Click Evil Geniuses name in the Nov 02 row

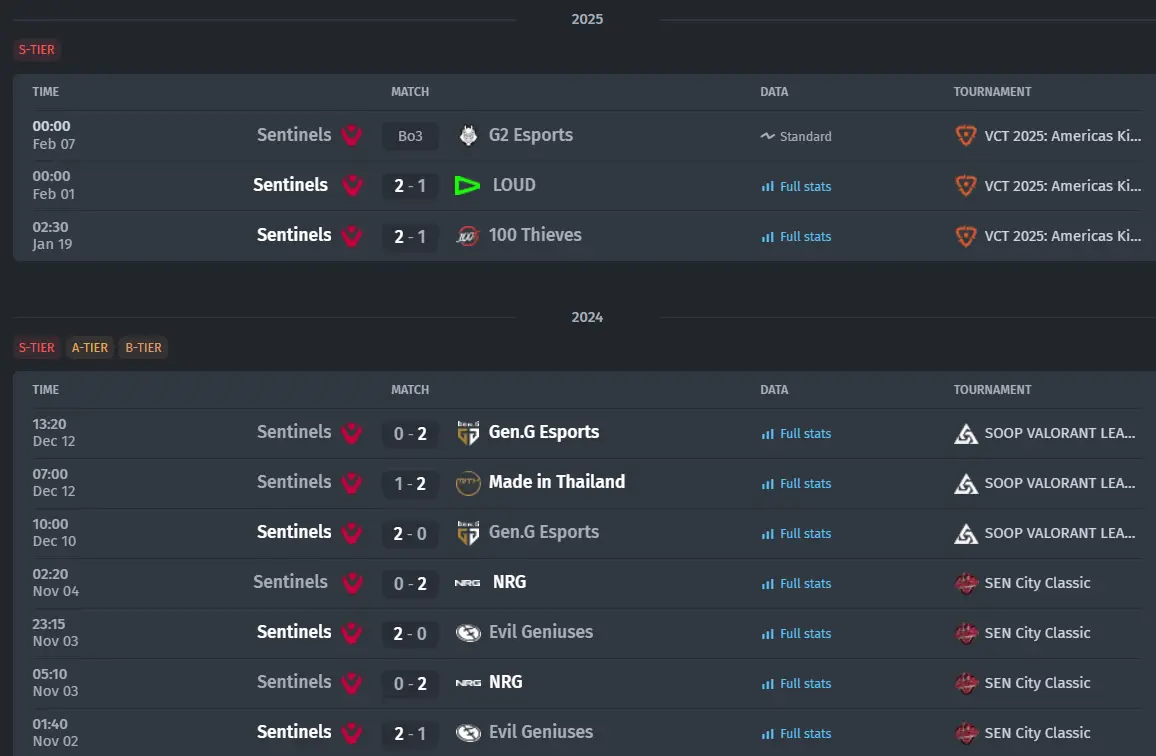(541, 732)
